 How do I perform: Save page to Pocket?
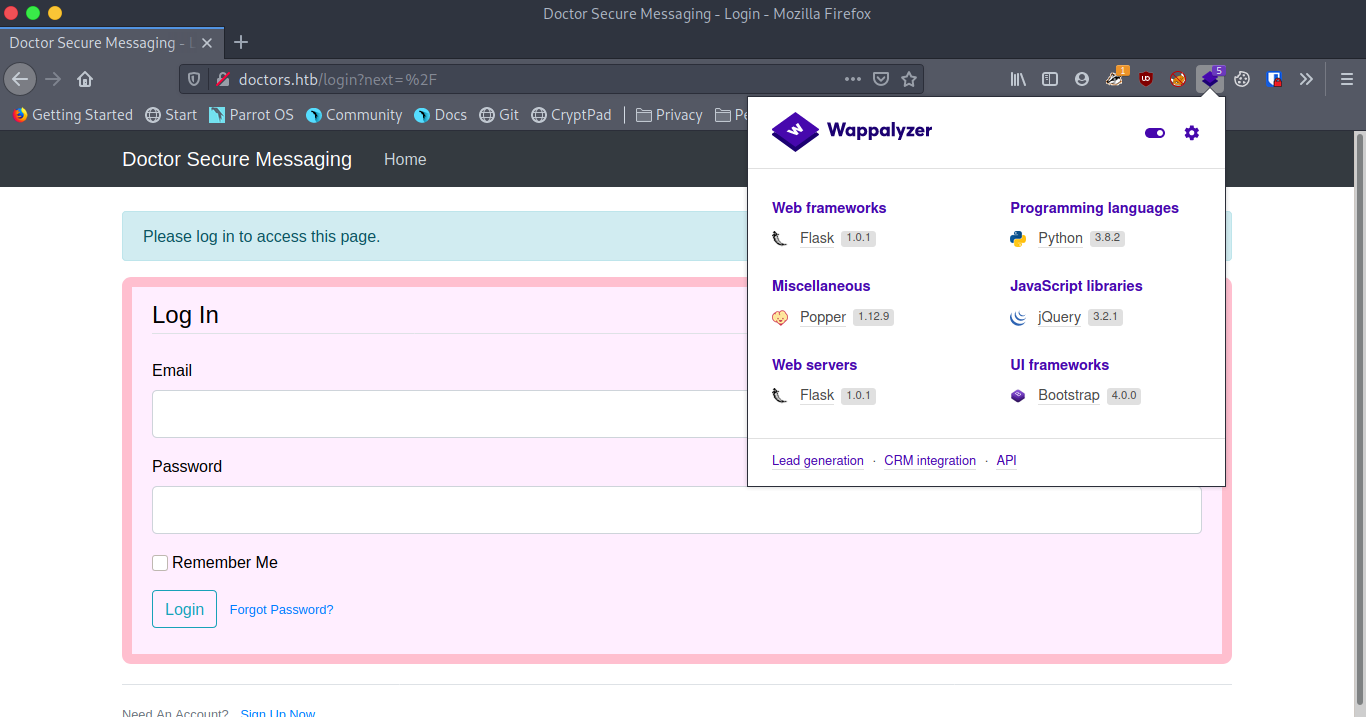(881, 79)
